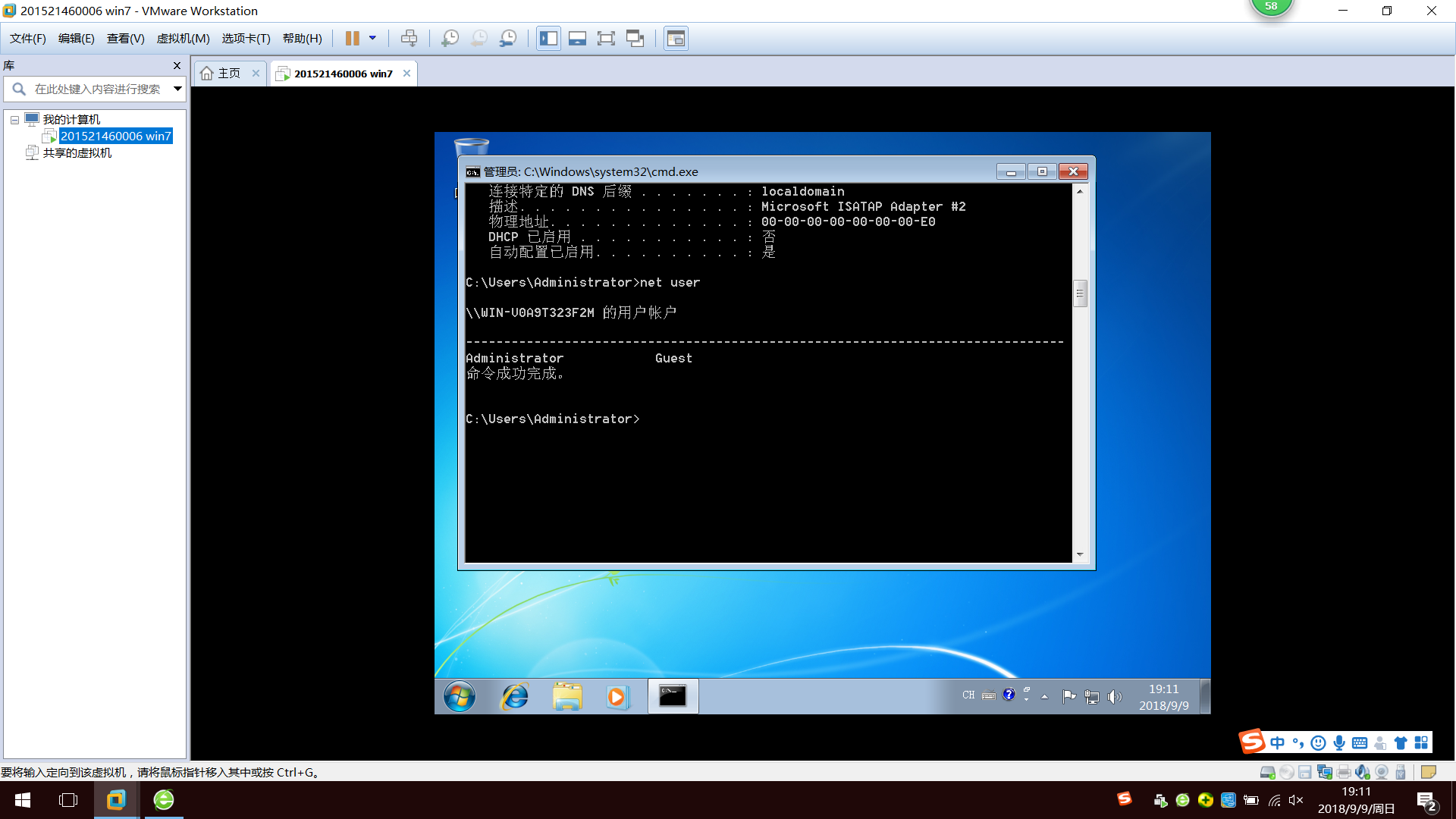Toggle the thumbnail bar view button

(x=577, y=38)
